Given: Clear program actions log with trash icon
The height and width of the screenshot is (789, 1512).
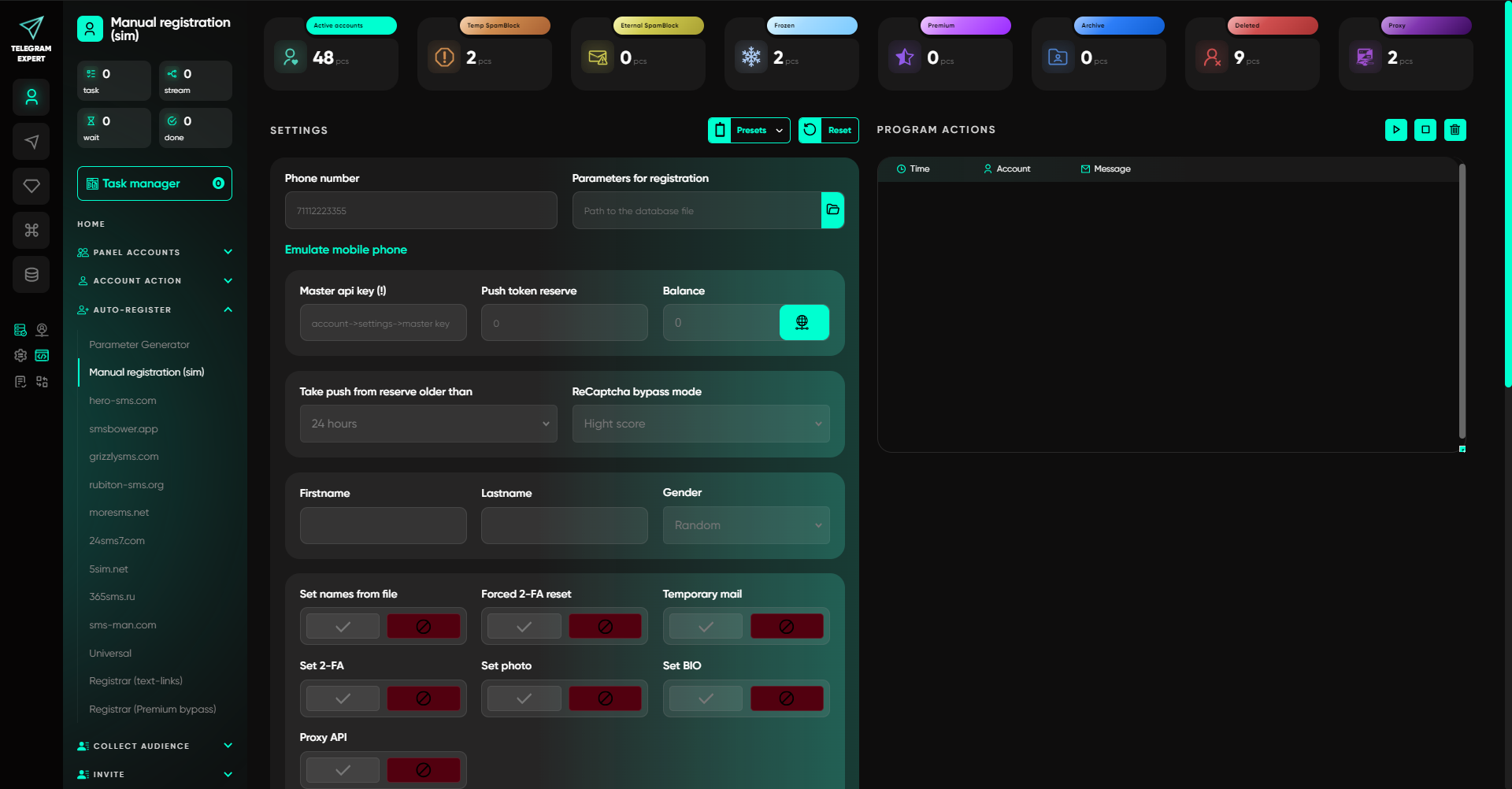Looking at the screenshot, I should coord(1455,130).
